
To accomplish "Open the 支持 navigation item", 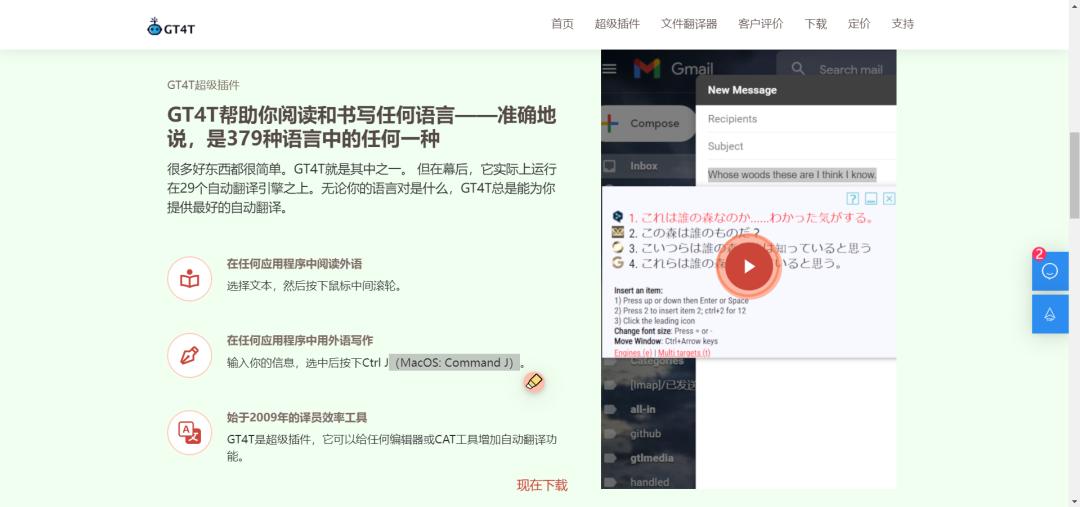I will point(902,24).
